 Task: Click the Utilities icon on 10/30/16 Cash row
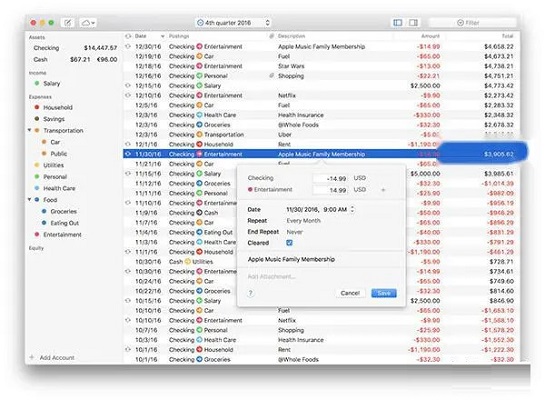click(188, 261)
